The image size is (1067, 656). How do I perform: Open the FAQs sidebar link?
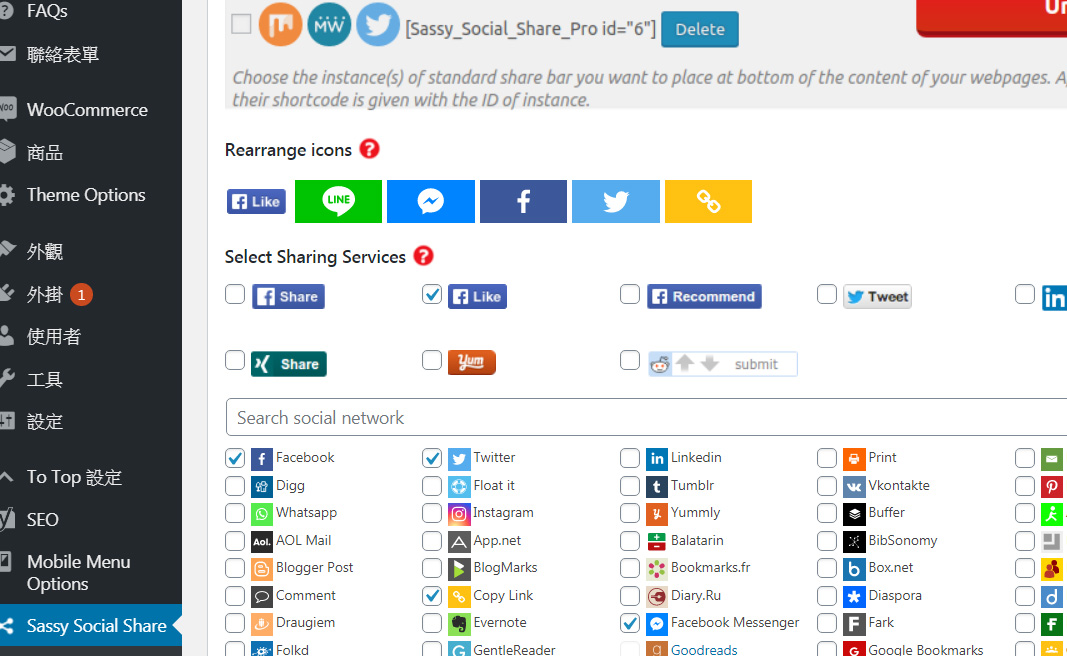coord(47,11)
